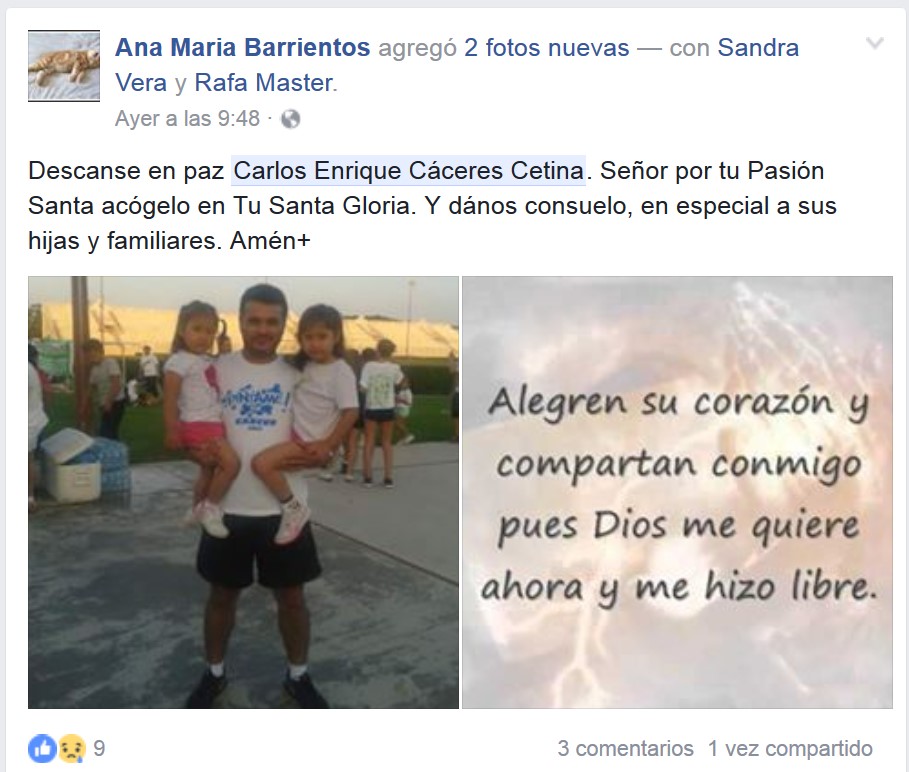Open Ana Maria Barrientos profile link
The height and width of the screenshot is (772, 909).
click(242, 48)
